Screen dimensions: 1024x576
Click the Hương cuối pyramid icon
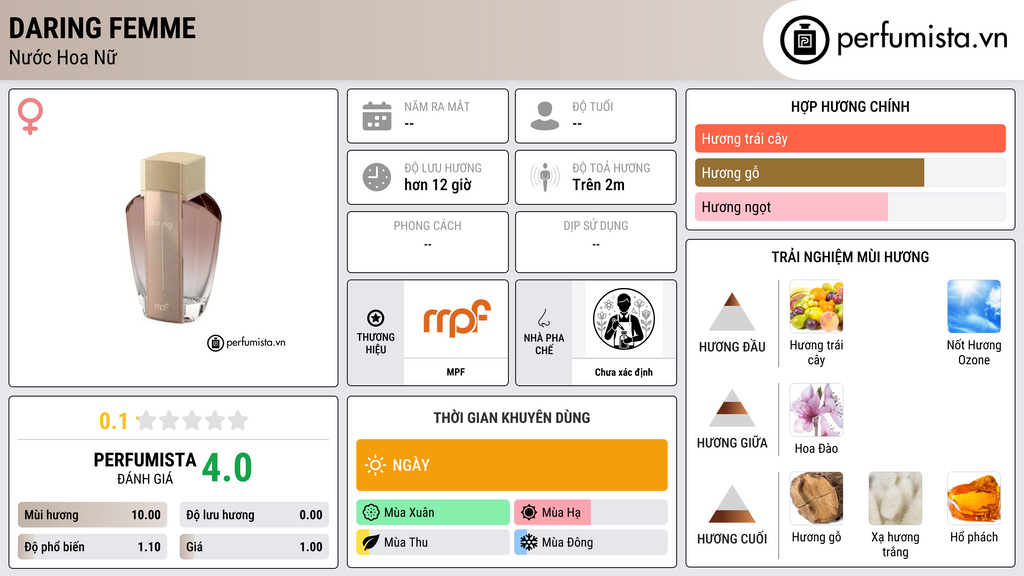pos(732,504)
